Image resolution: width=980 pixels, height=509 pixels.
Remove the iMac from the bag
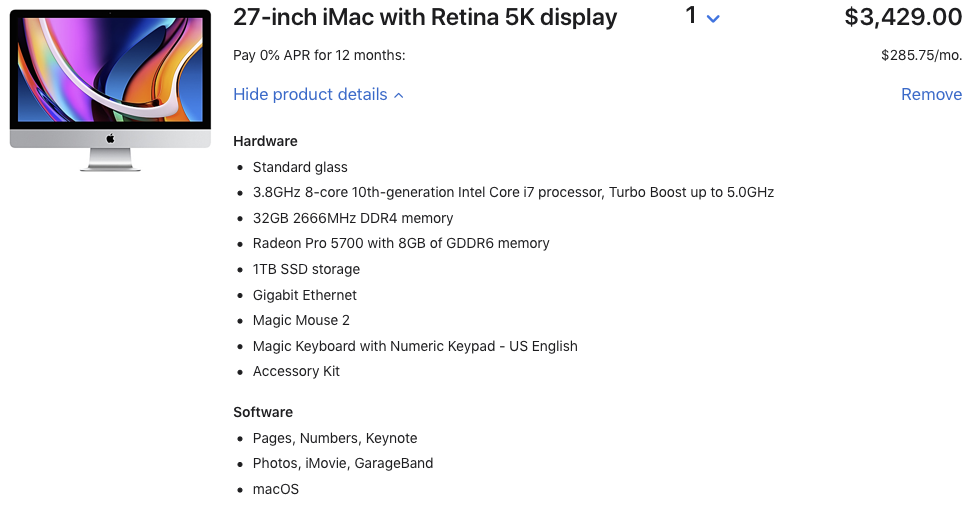pos(931,95)
